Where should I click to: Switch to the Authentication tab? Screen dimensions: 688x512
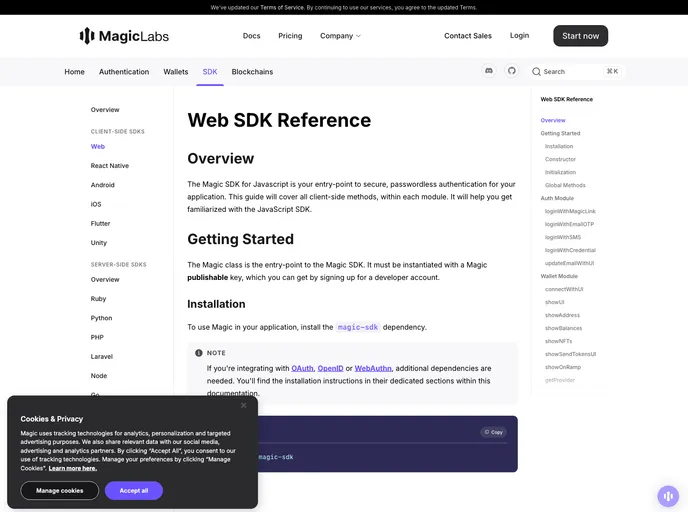point(124,72)
